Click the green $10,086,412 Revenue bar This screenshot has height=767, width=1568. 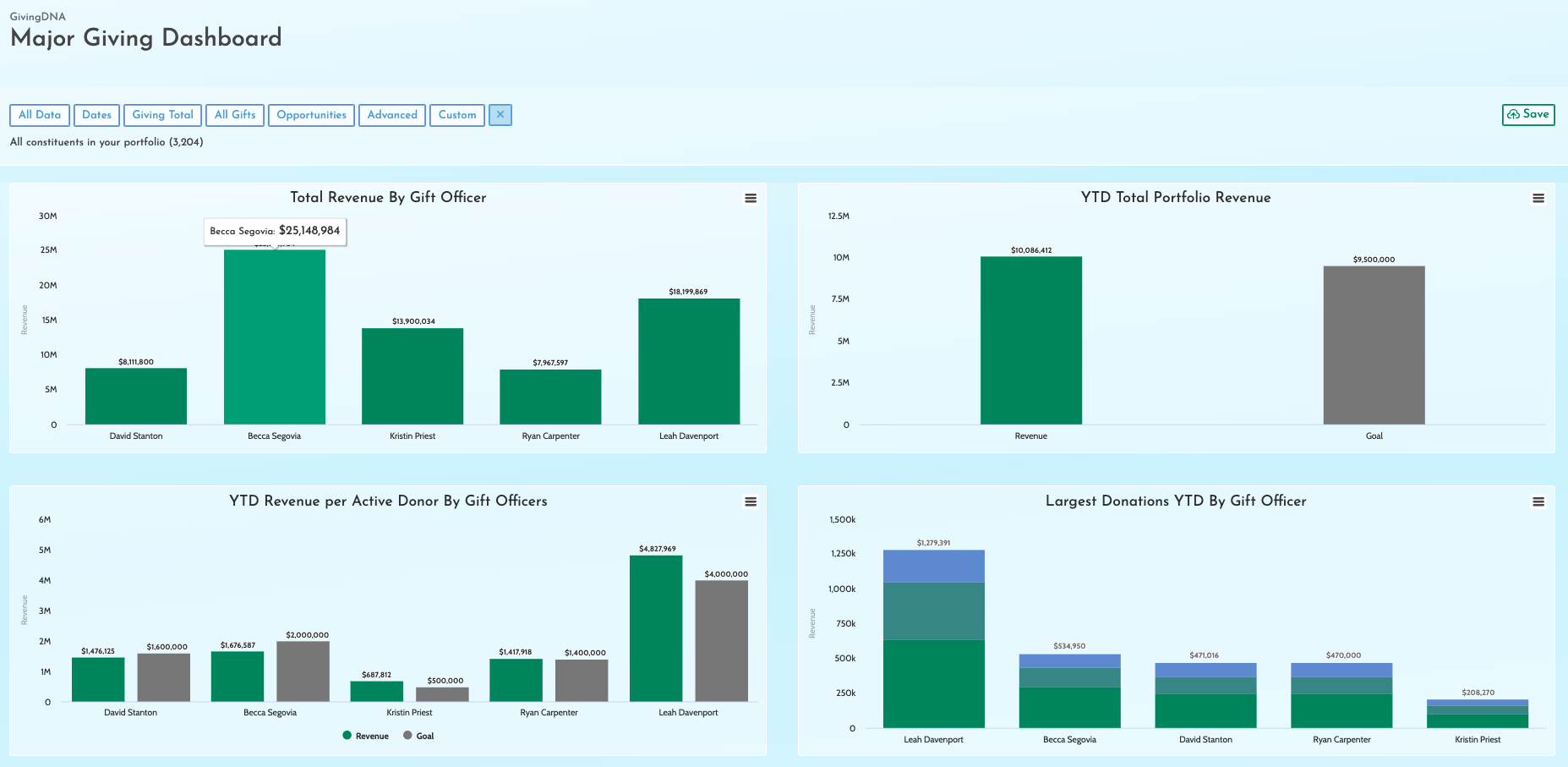click(1031, 340)
